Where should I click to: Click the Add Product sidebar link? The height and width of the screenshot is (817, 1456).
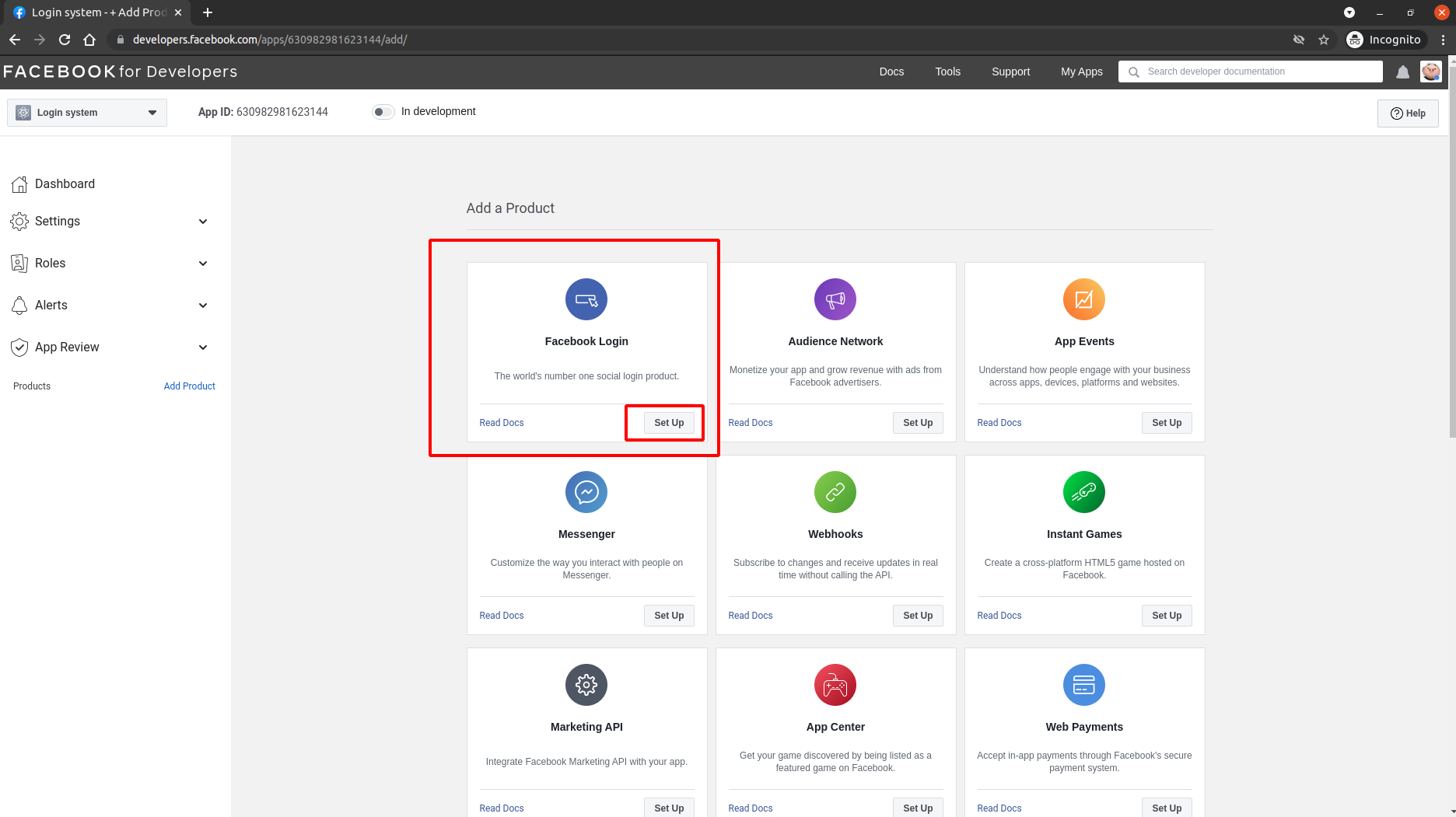[x=189, y=386]
